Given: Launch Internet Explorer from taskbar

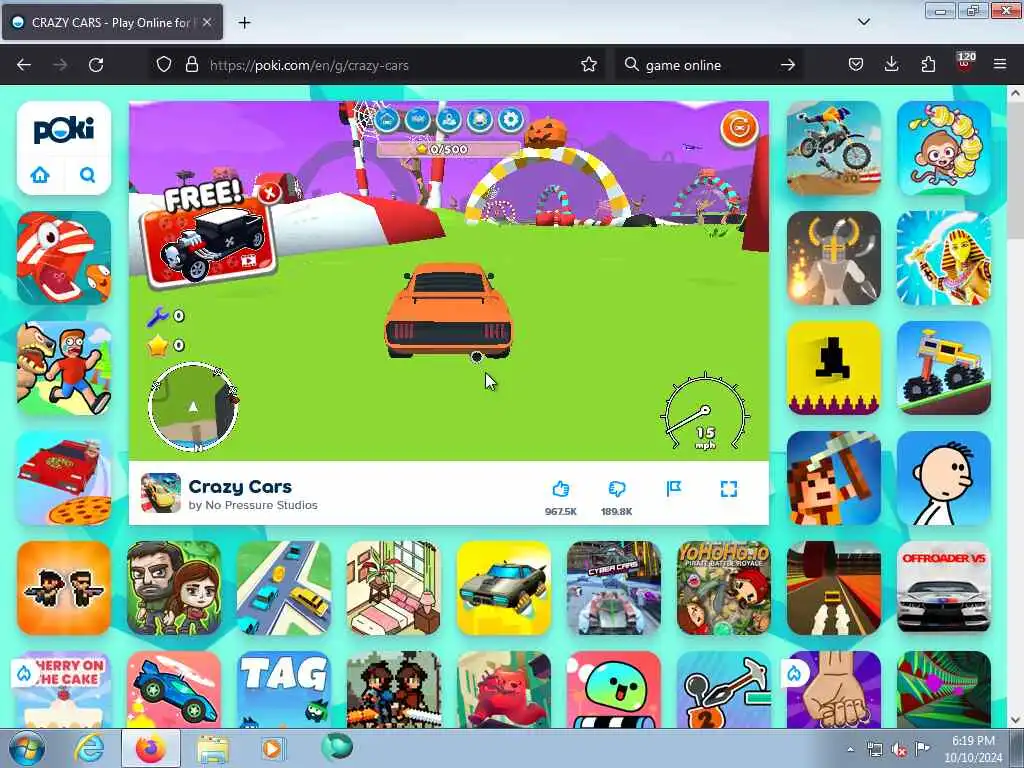Looking at the screenshot, I should pyautogui.click(x=89, y=748).
